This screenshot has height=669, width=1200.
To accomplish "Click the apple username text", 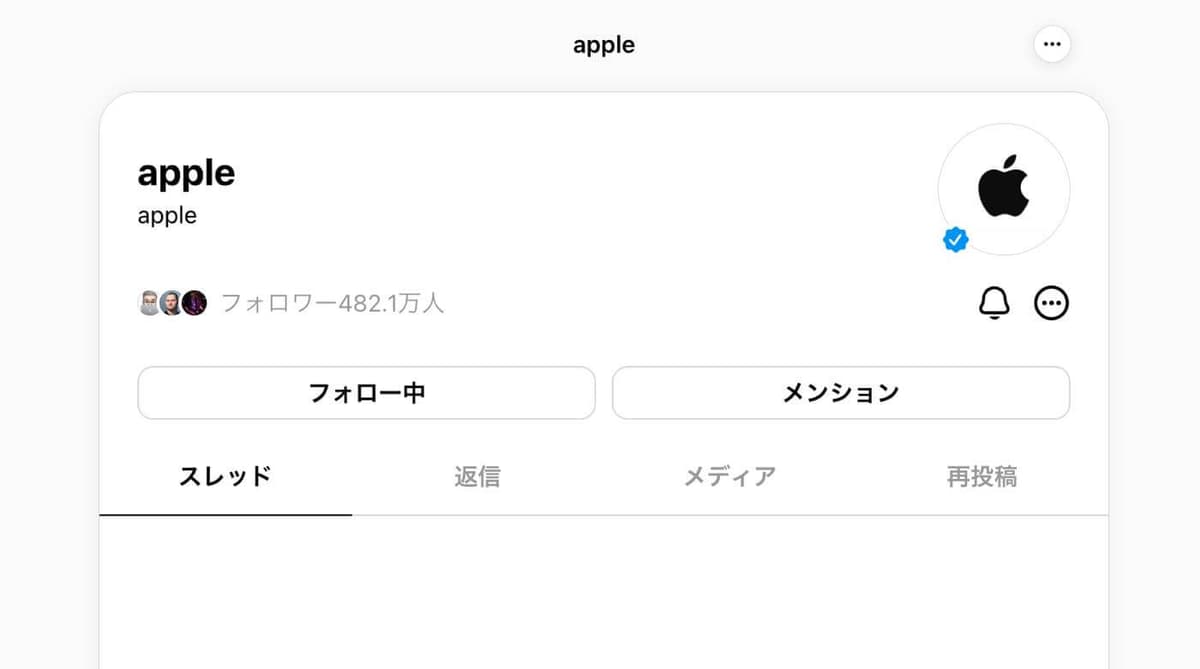I will click(x=166, y=215).
